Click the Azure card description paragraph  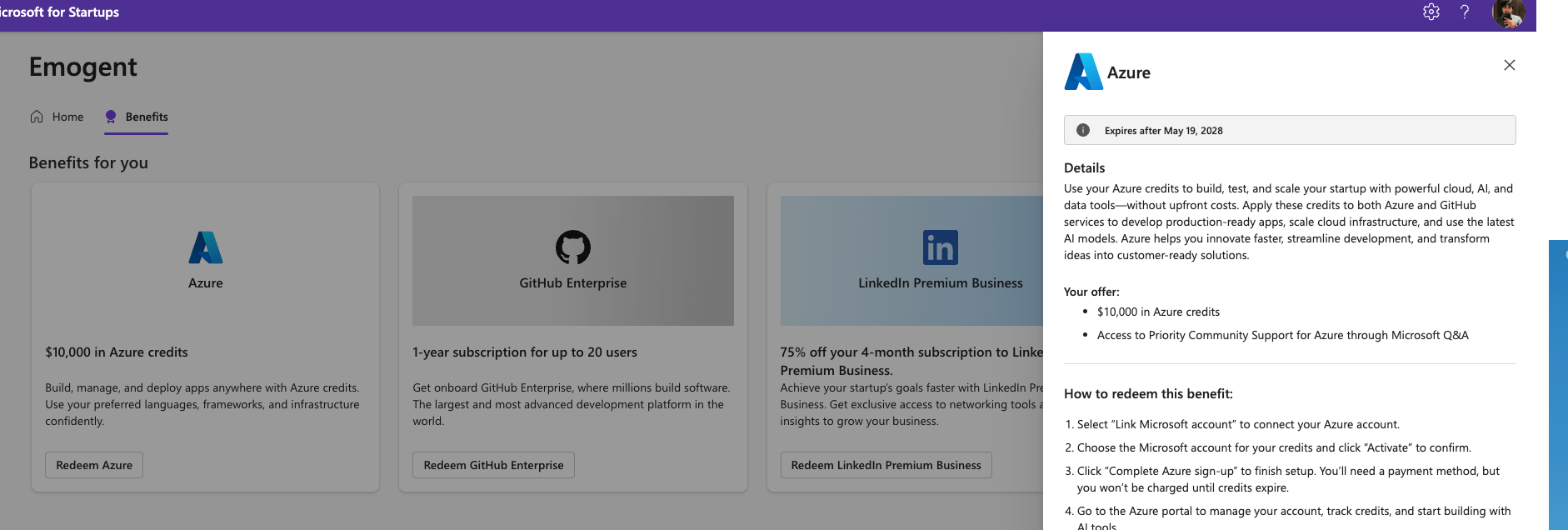pyautogui.click(x=202, y=404)
